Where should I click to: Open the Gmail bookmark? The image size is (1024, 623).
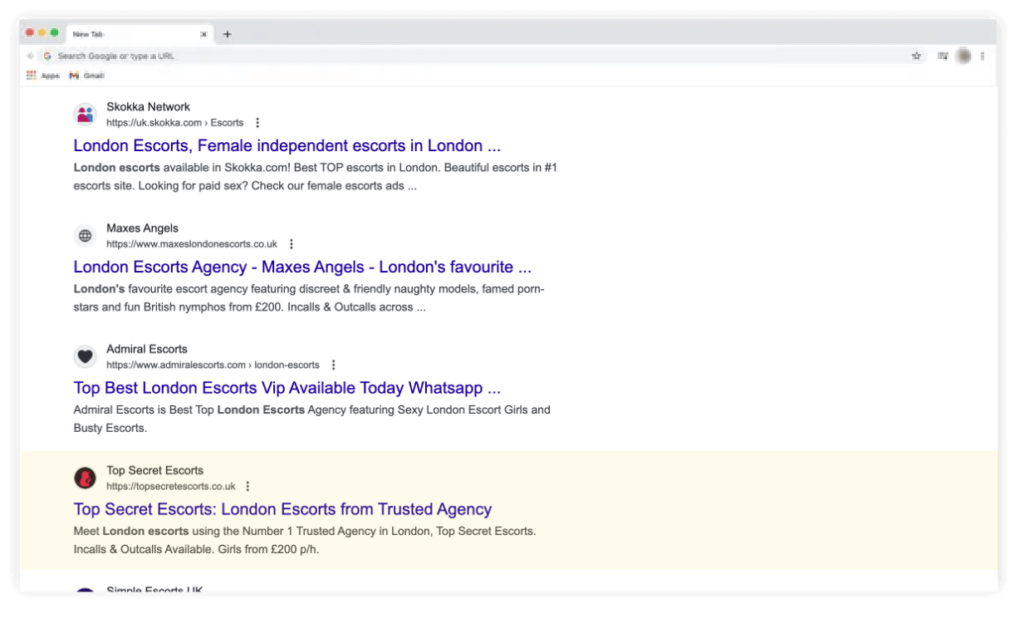[87, 76]
